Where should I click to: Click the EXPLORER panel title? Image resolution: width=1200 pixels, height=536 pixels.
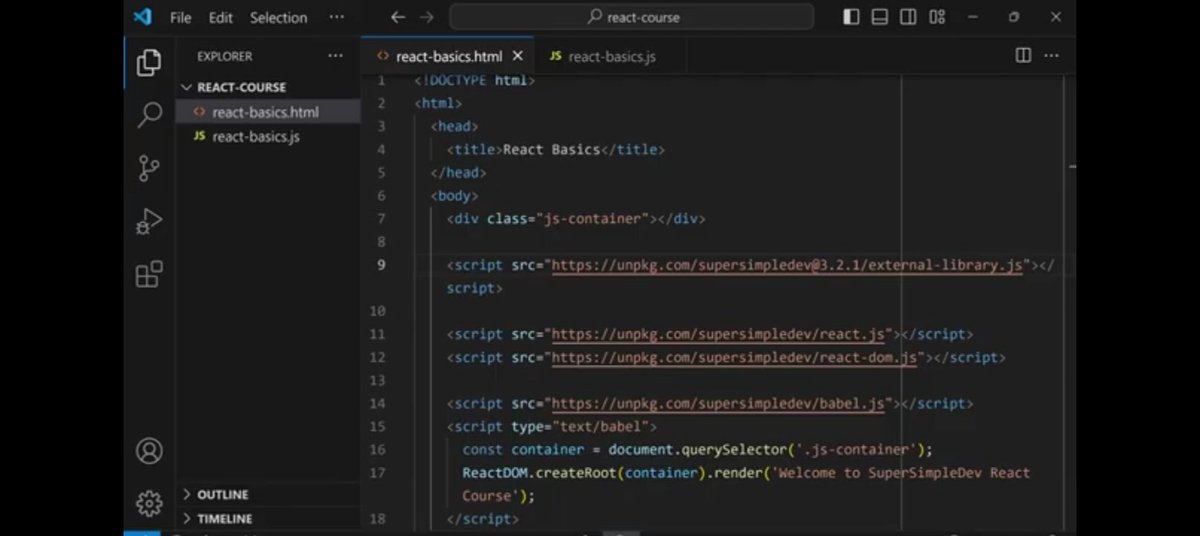[224, 56]
